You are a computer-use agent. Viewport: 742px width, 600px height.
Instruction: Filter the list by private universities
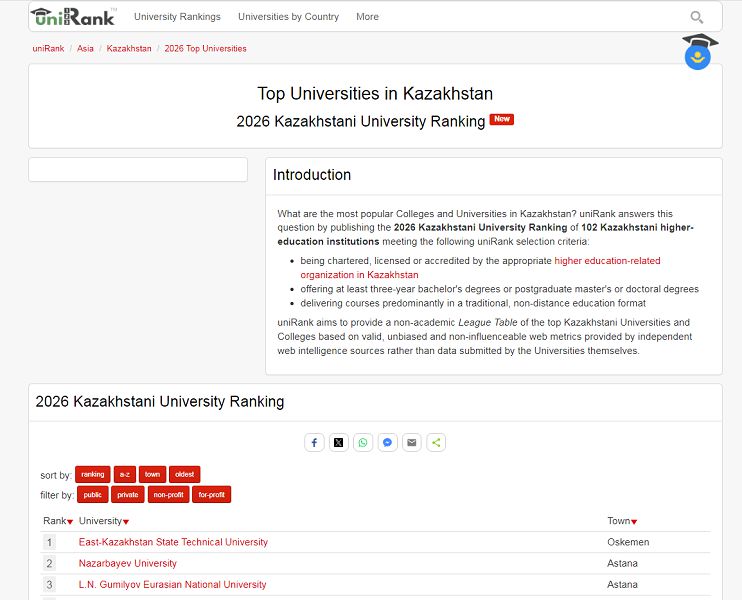tap(128, 494)
